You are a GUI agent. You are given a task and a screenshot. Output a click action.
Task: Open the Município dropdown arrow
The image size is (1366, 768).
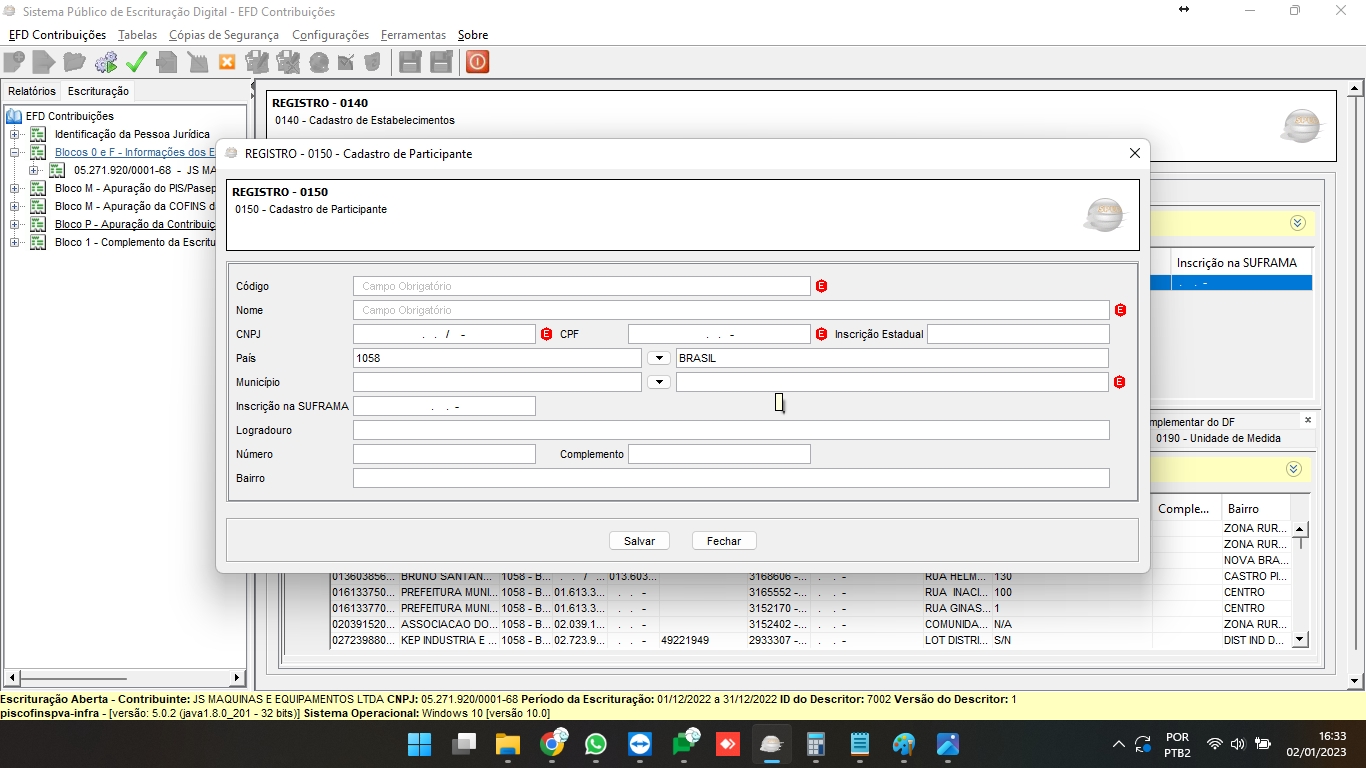tap(658, 382)
